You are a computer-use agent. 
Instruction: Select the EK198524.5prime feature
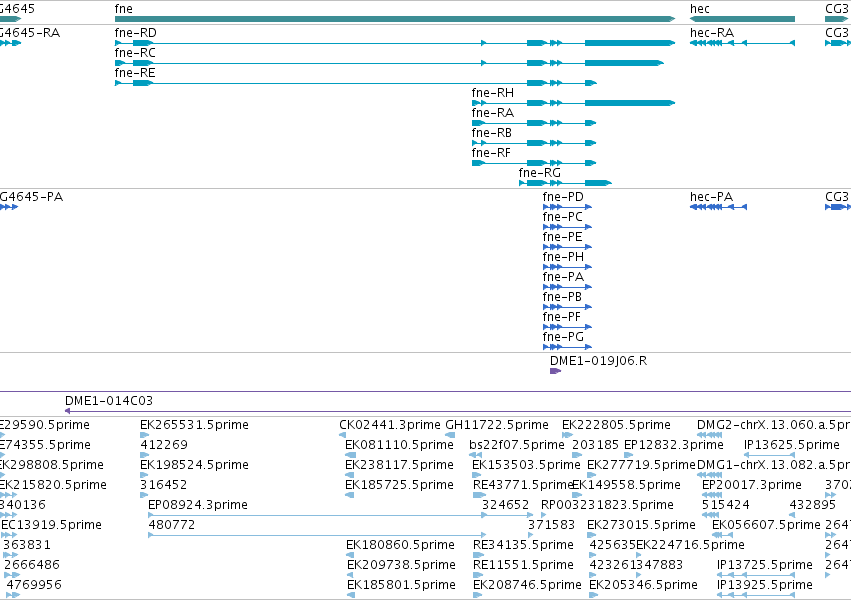click(x=144, y=475)
